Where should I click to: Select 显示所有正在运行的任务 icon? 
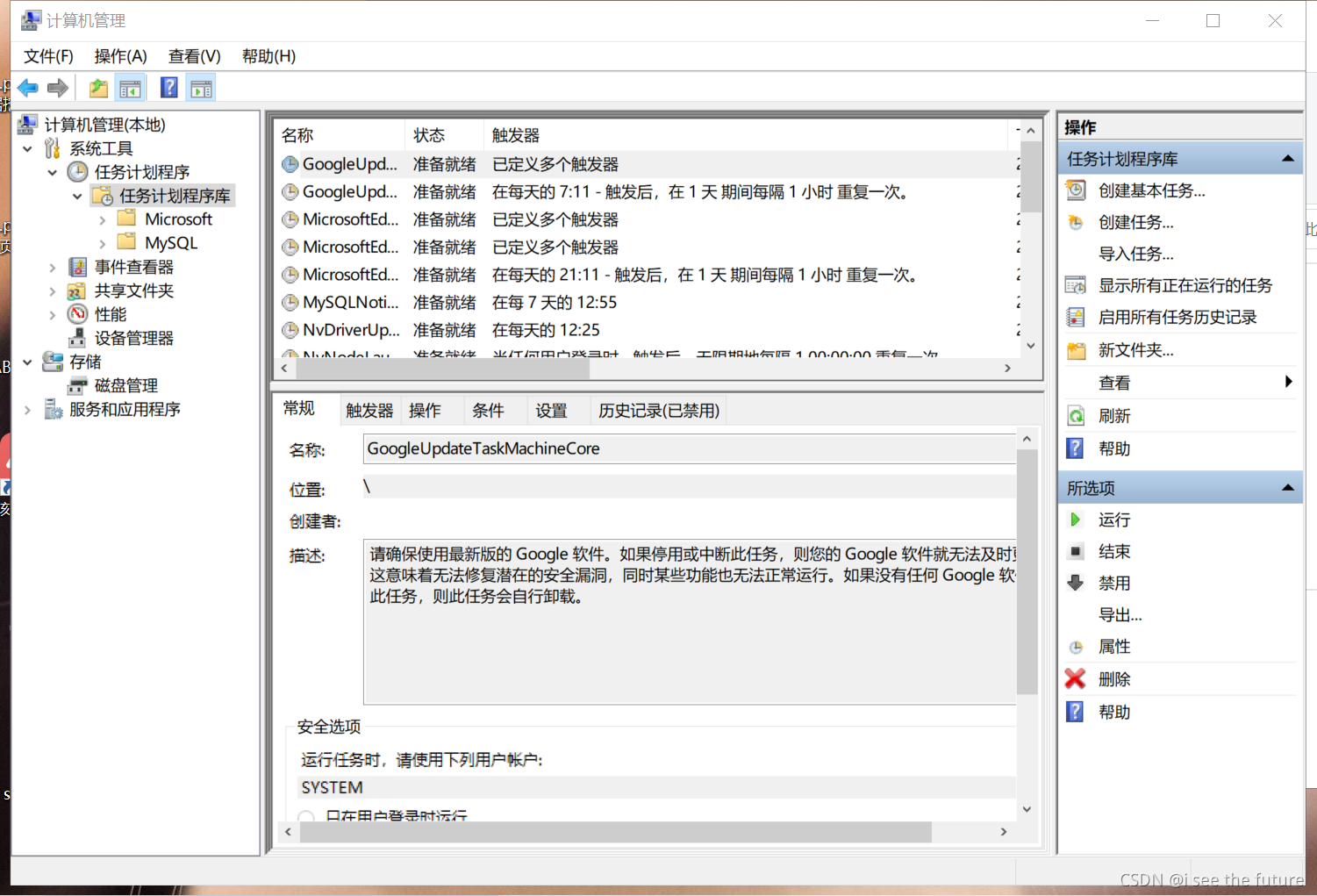click(x=1075, y=284)
